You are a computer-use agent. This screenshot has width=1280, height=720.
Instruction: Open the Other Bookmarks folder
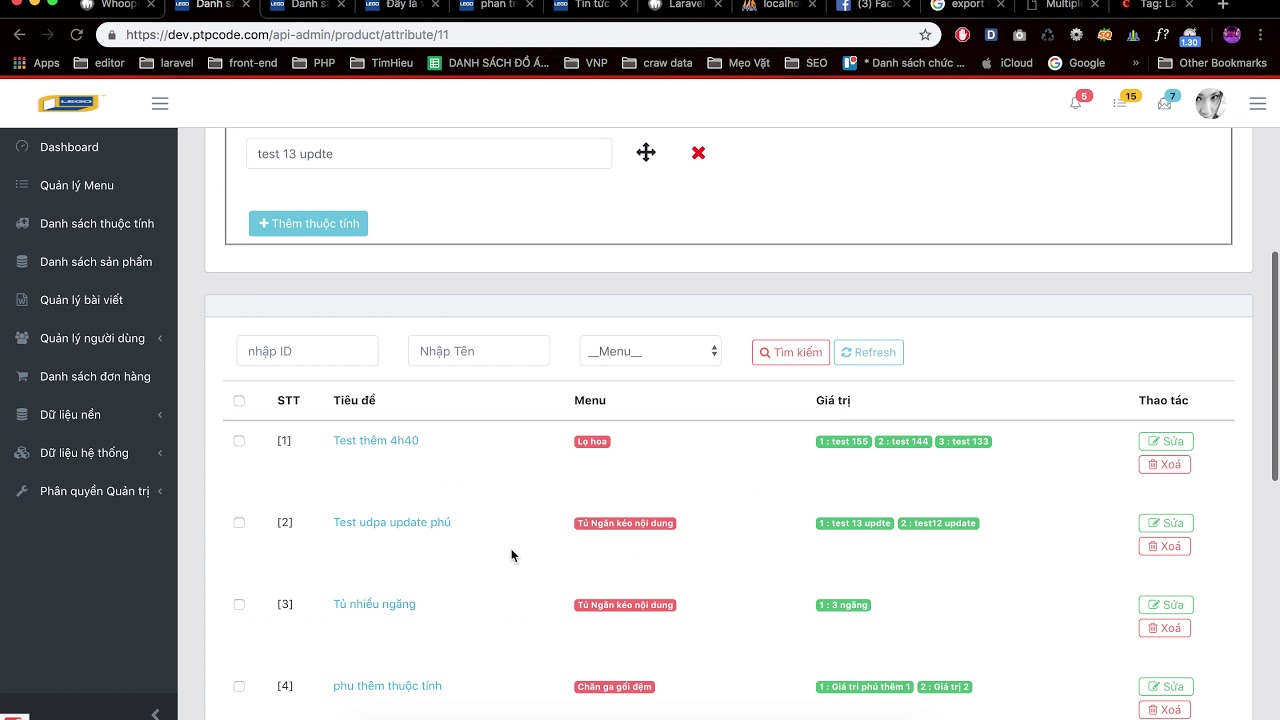pyautogui.click(x=1212, y=63)
